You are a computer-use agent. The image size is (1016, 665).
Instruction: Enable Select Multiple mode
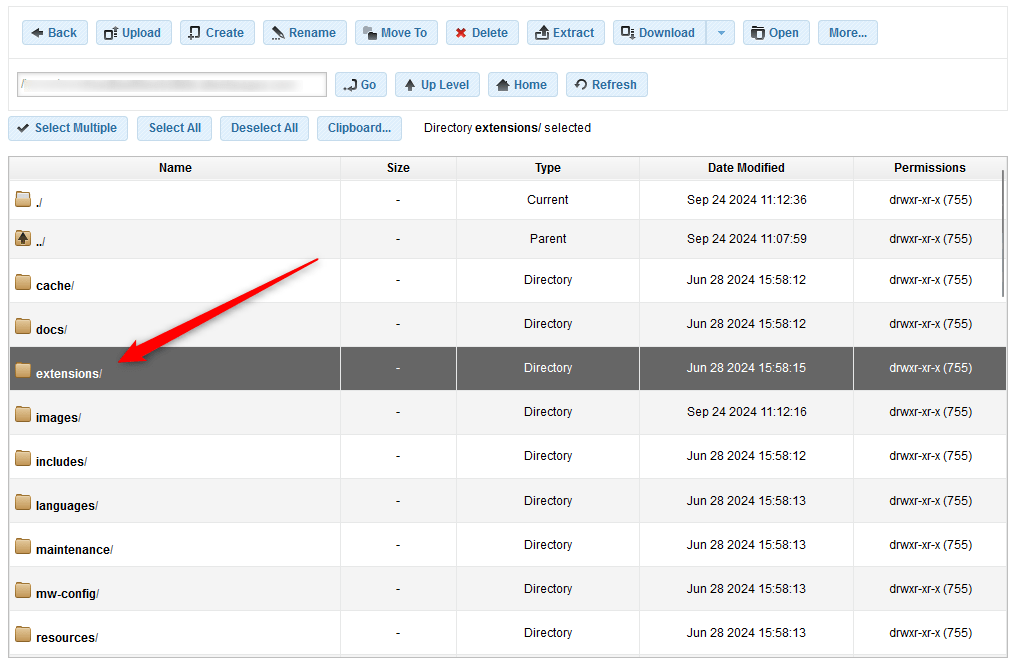[x=67, y=128]
